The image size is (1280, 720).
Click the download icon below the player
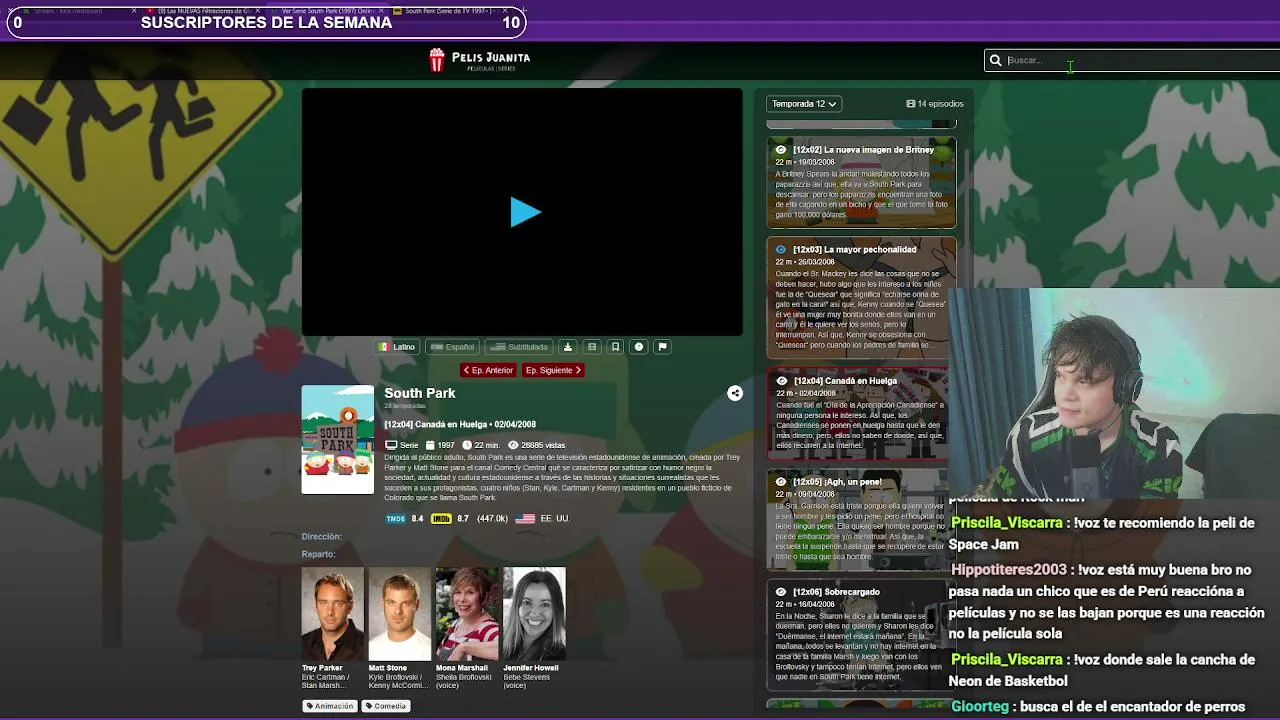(568, 347)
